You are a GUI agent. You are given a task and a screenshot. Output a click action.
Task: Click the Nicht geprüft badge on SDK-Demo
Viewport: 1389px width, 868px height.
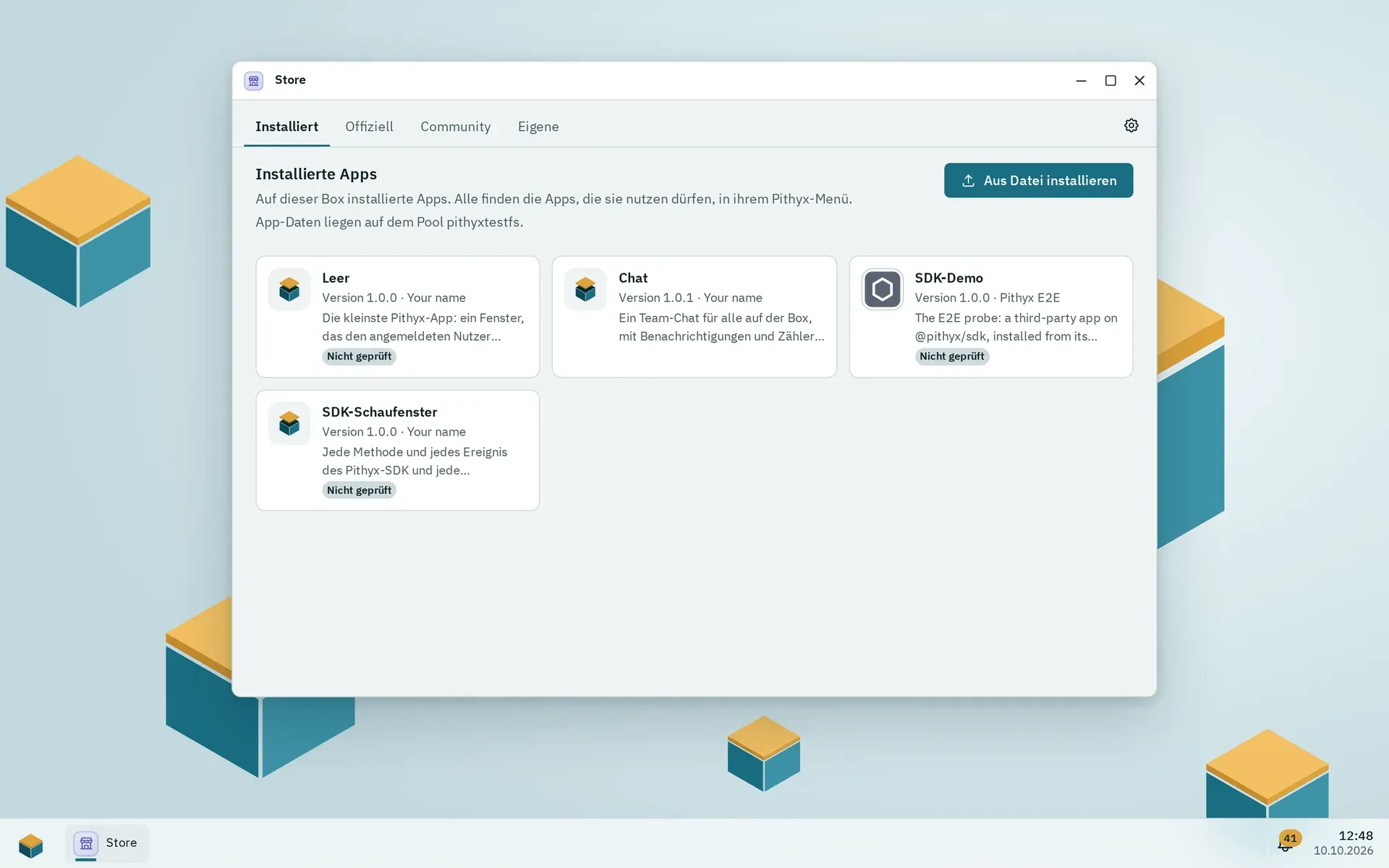(x=951, y=356)
